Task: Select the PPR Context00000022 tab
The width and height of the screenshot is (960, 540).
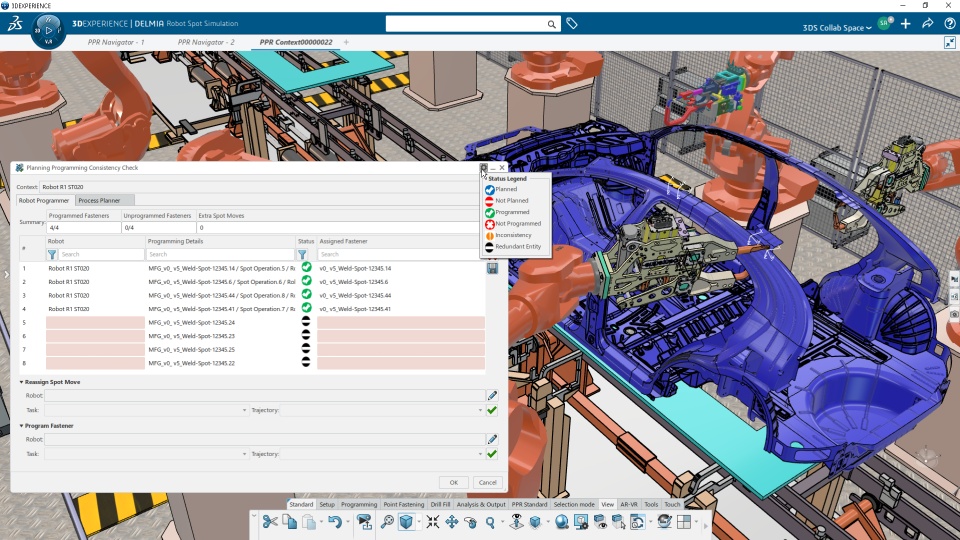Action: pos(296,42)
